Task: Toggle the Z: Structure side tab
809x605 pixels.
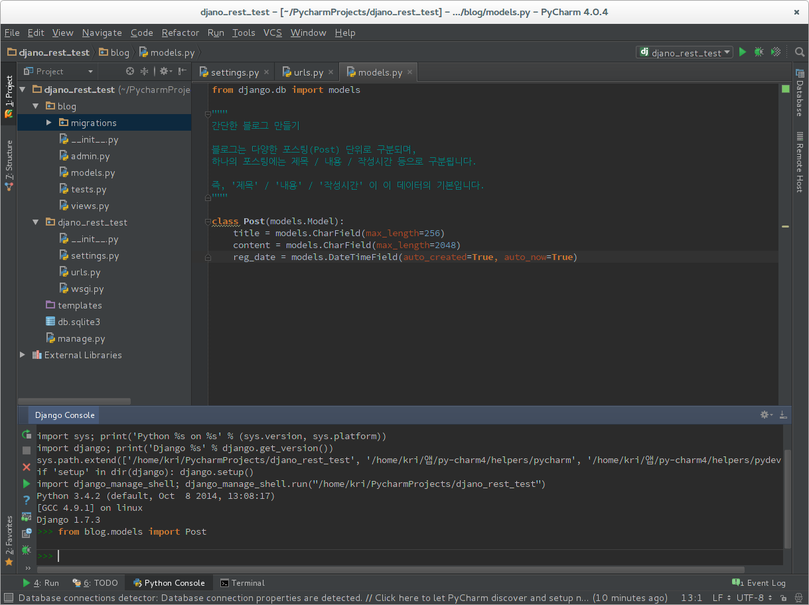Action: [9, 166]
